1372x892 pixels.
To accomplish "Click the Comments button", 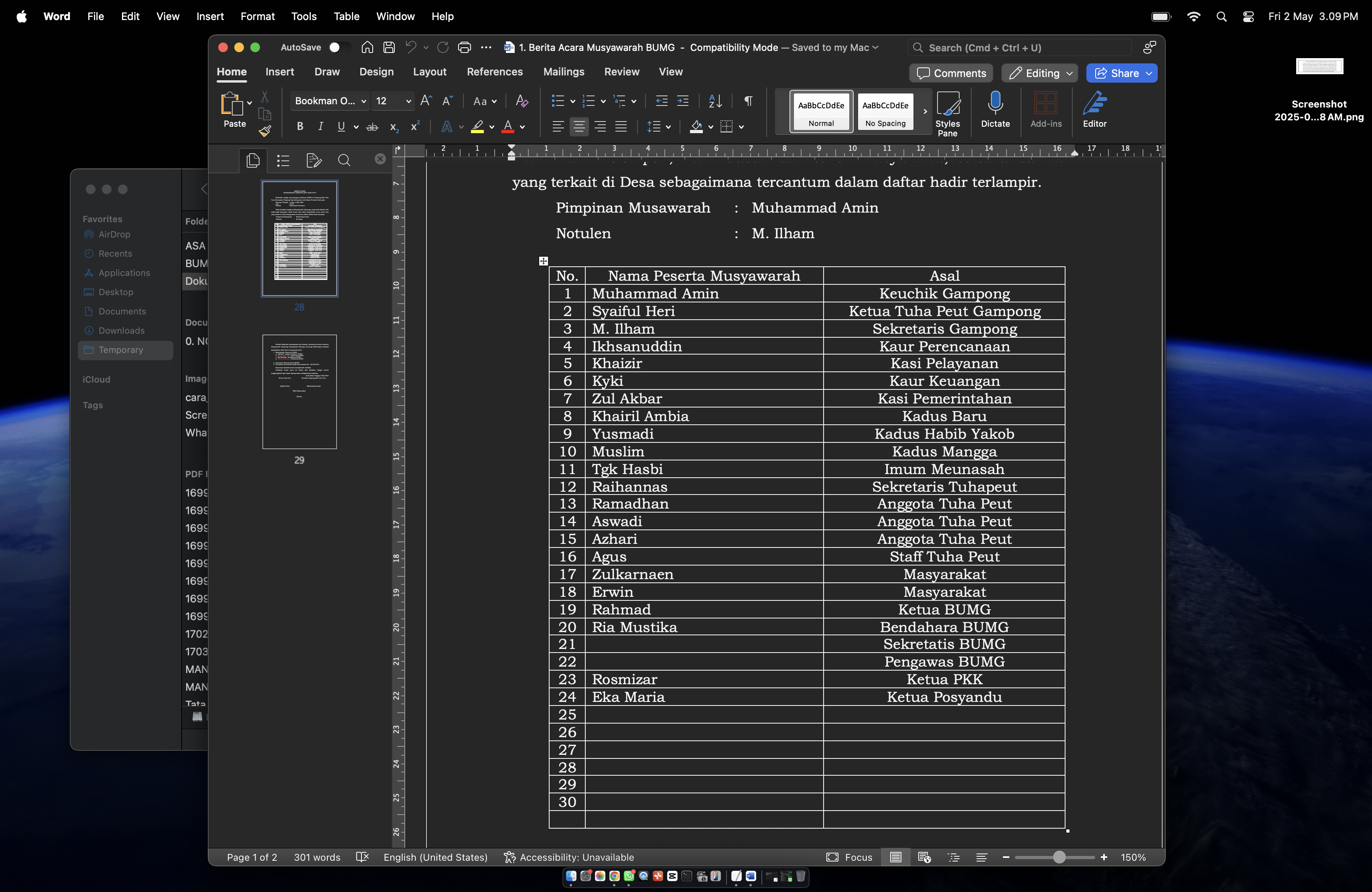I will (x=951, y=73).
